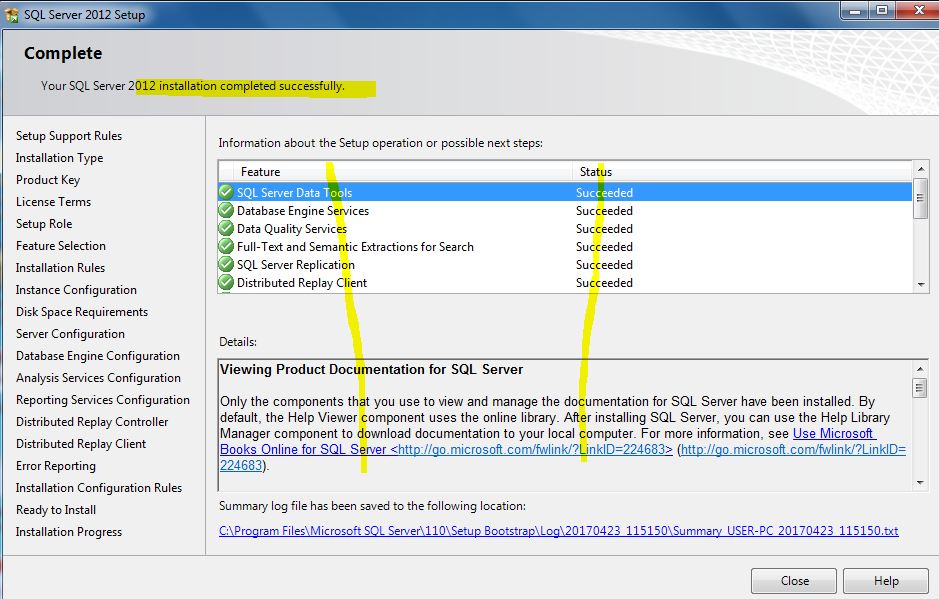Click Setup Support Rules step
Screen dimensions: 939x599
pyautogui.click(x=69, y=136)
